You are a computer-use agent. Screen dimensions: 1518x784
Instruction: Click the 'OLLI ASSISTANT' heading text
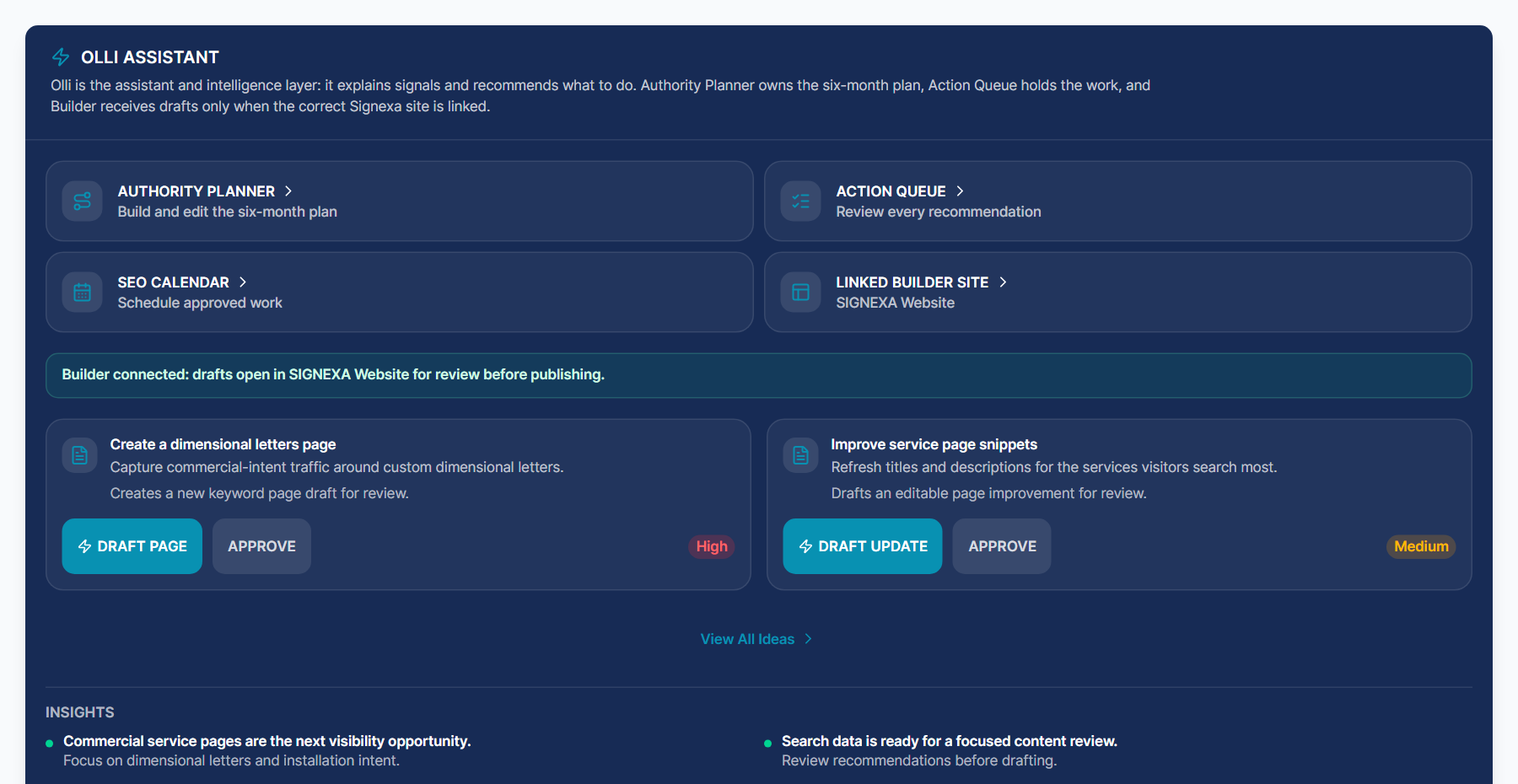[150, 57]
